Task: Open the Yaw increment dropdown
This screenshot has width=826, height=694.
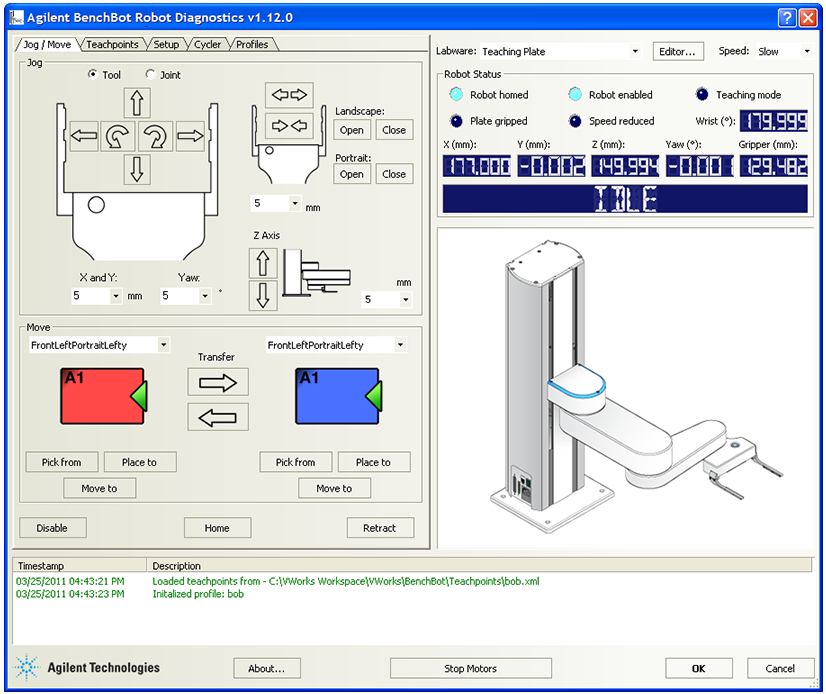Action: pos(205,297)
